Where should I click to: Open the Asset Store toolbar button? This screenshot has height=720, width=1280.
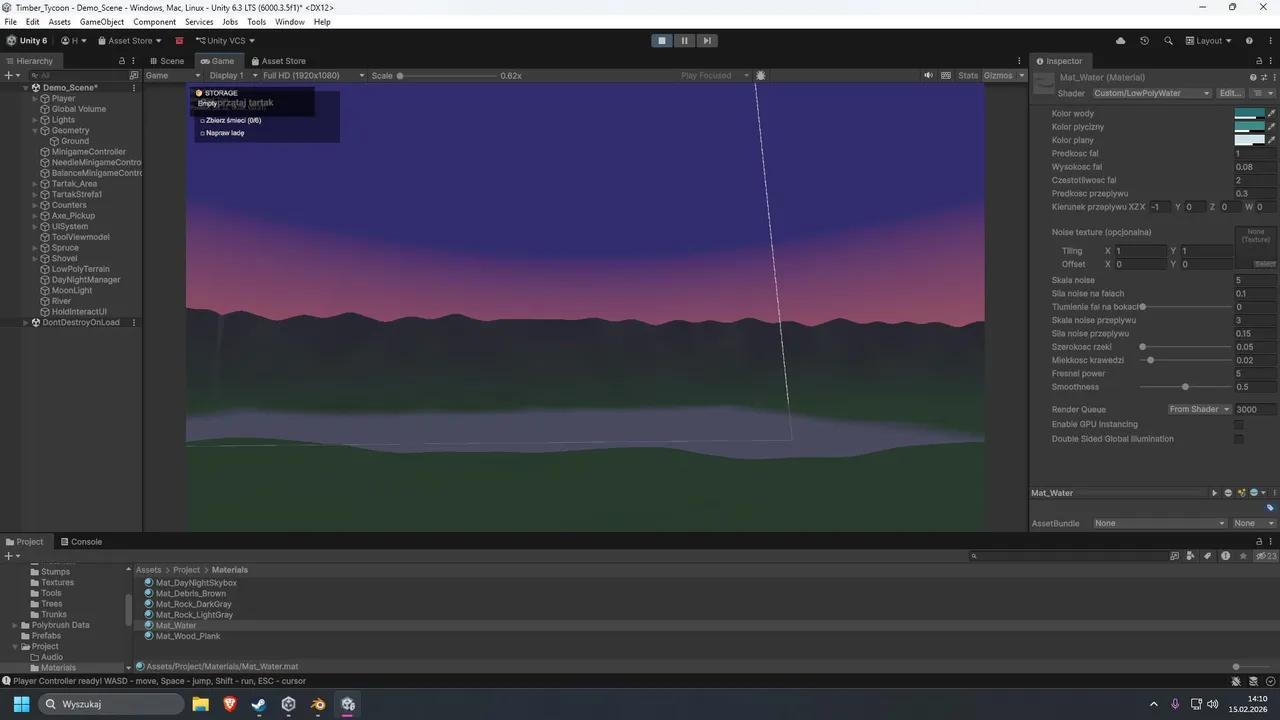tap(130, 41)
